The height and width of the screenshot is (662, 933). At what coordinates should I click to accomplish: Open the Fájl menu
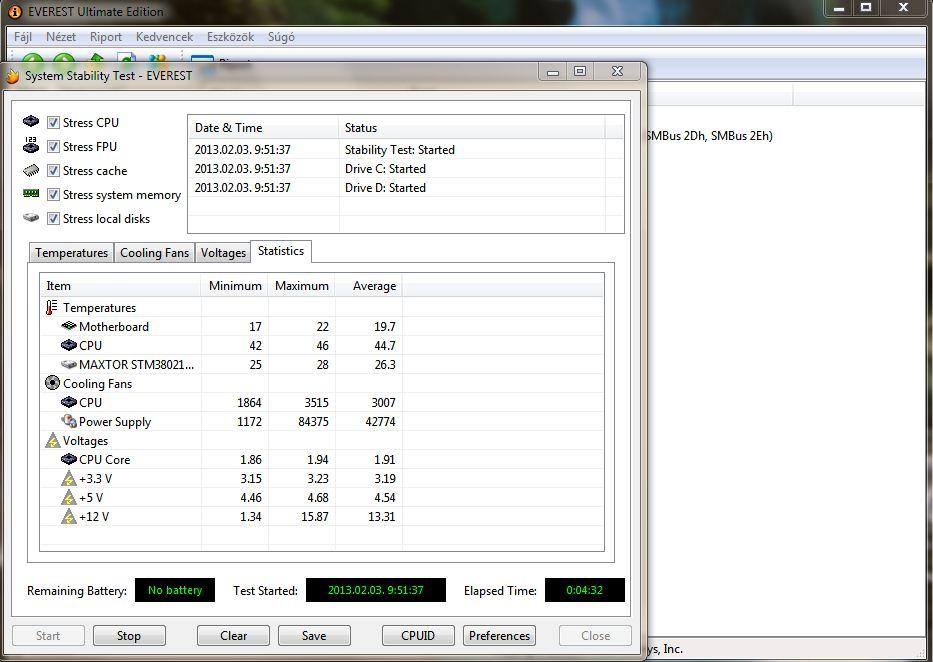click(x=23, y=37)
